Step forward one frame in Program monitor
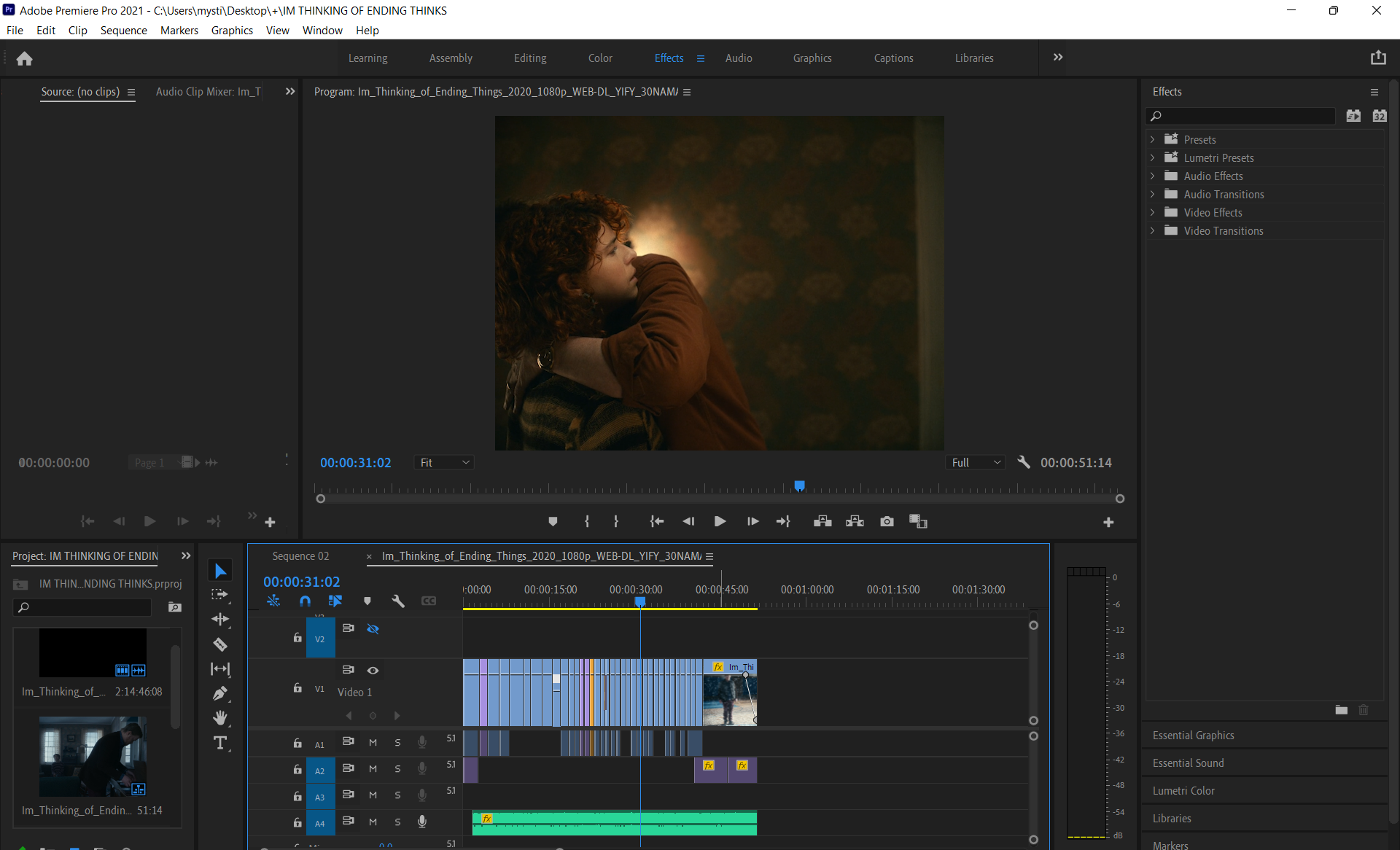The image size is (1400, 850). click(x=752, y=522)
